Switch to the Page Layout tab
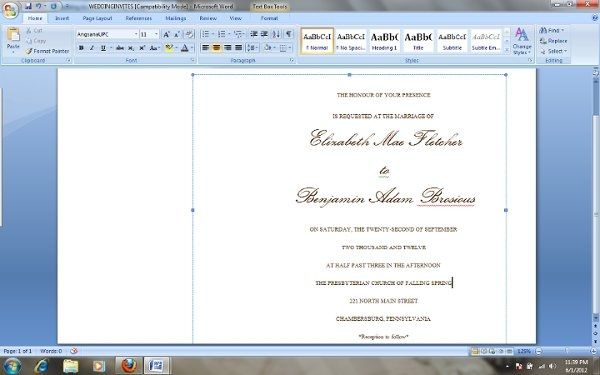This screenshot has width=600, height=375. tap(97, 18)
